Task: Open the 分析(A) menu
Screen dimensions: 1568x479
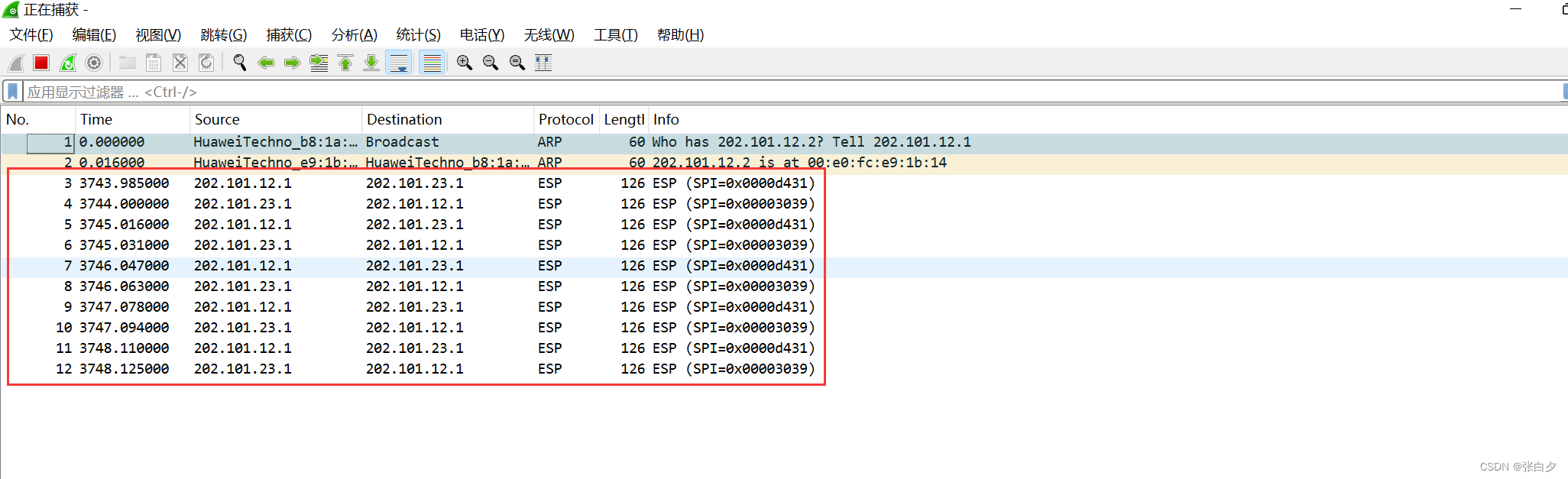Action: pos(355,35)
